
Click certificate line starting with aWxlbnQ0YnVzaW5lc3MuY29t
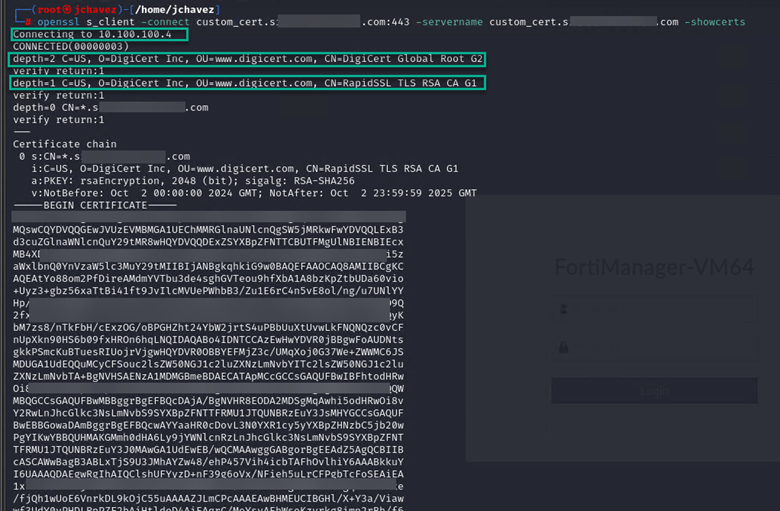pyautogui.click(x=208, y=266)
